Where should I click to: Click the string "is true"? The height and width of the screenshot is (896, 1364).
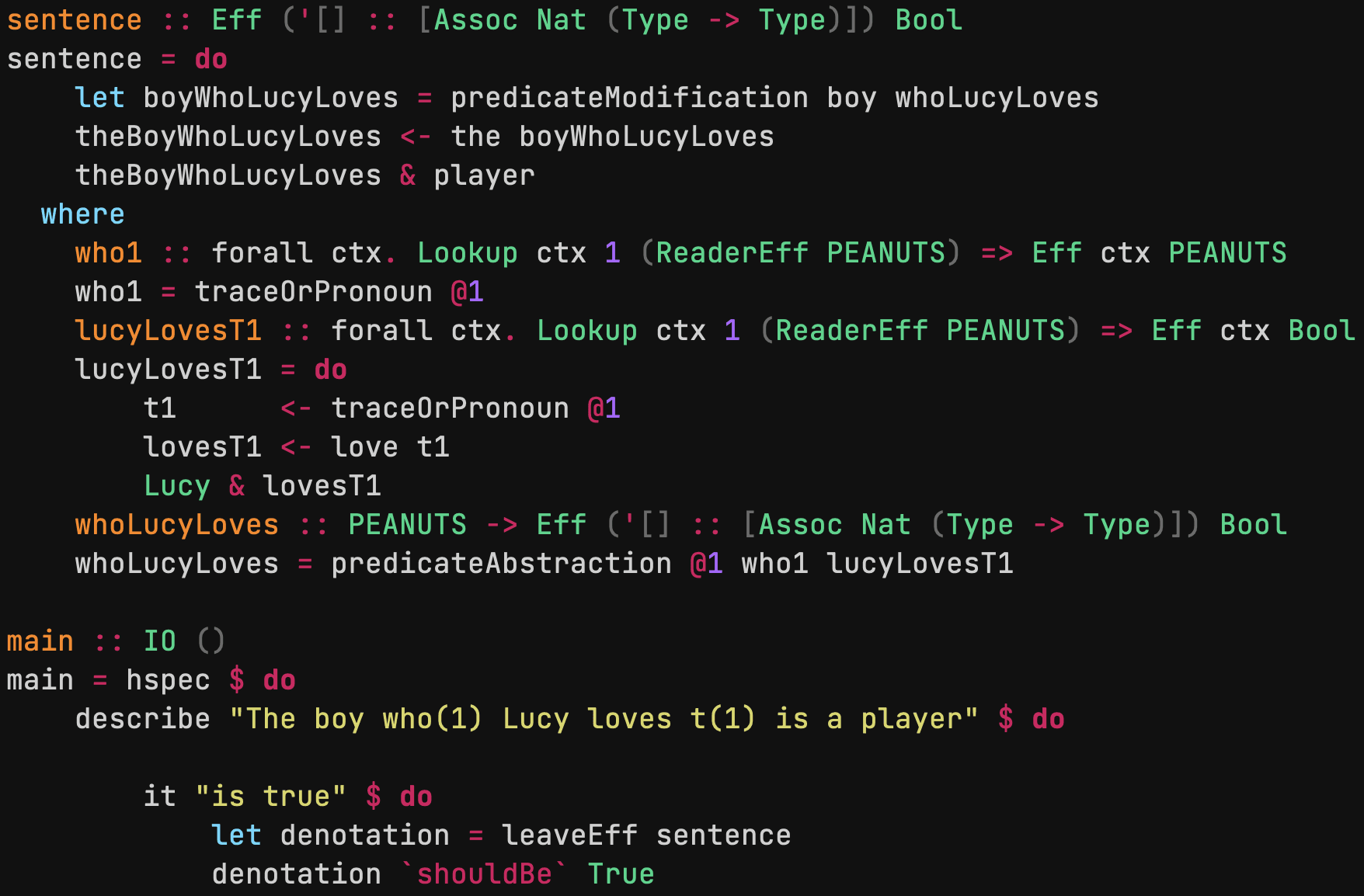coord(270,796)
